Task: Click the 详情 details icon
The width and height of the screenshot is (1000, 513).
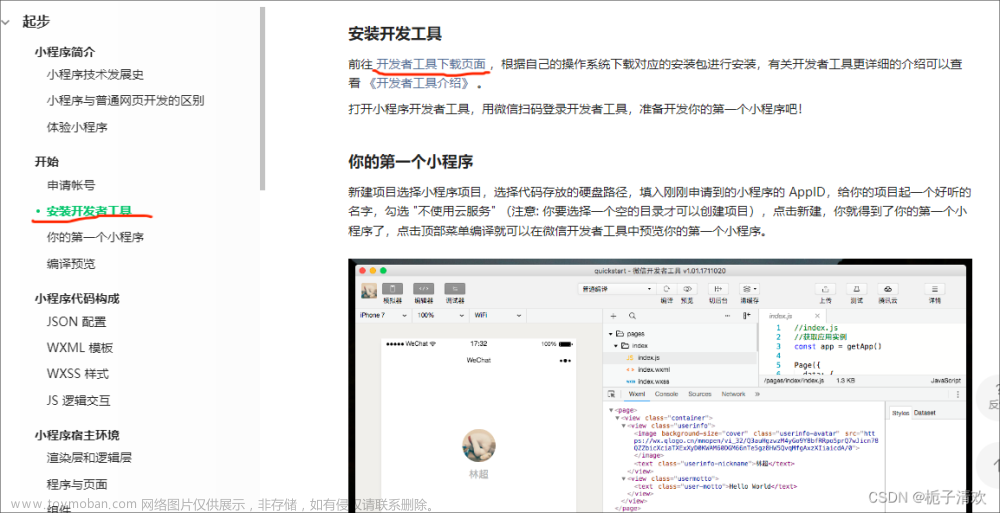Action: [935, 288]
